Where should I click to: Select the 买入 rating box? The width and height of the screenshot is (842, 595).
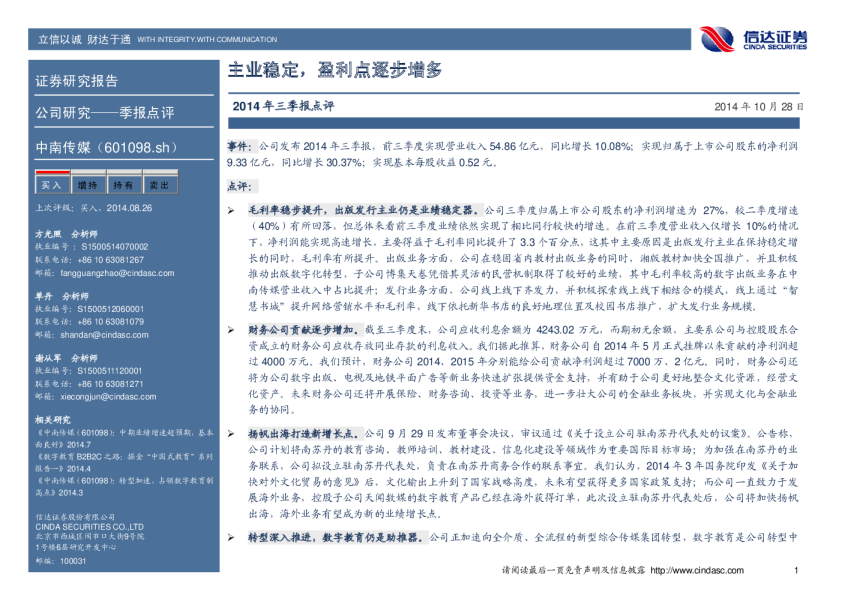[x=50, y=185]
